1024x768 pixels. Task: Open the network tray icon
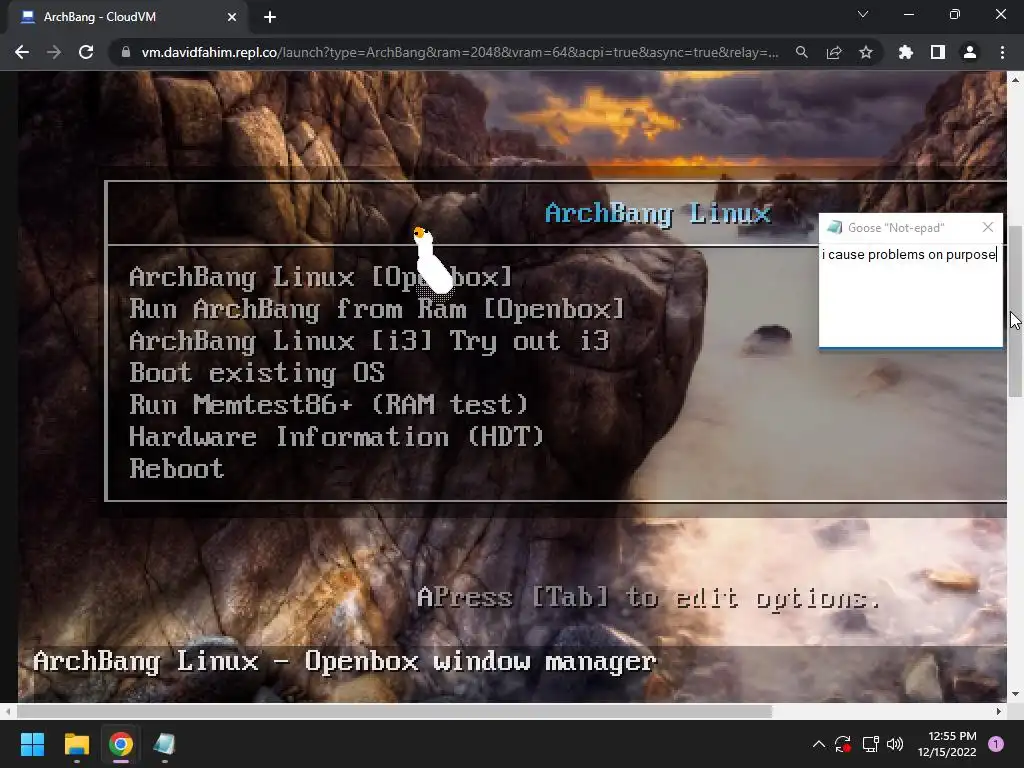tap(870, 744)
